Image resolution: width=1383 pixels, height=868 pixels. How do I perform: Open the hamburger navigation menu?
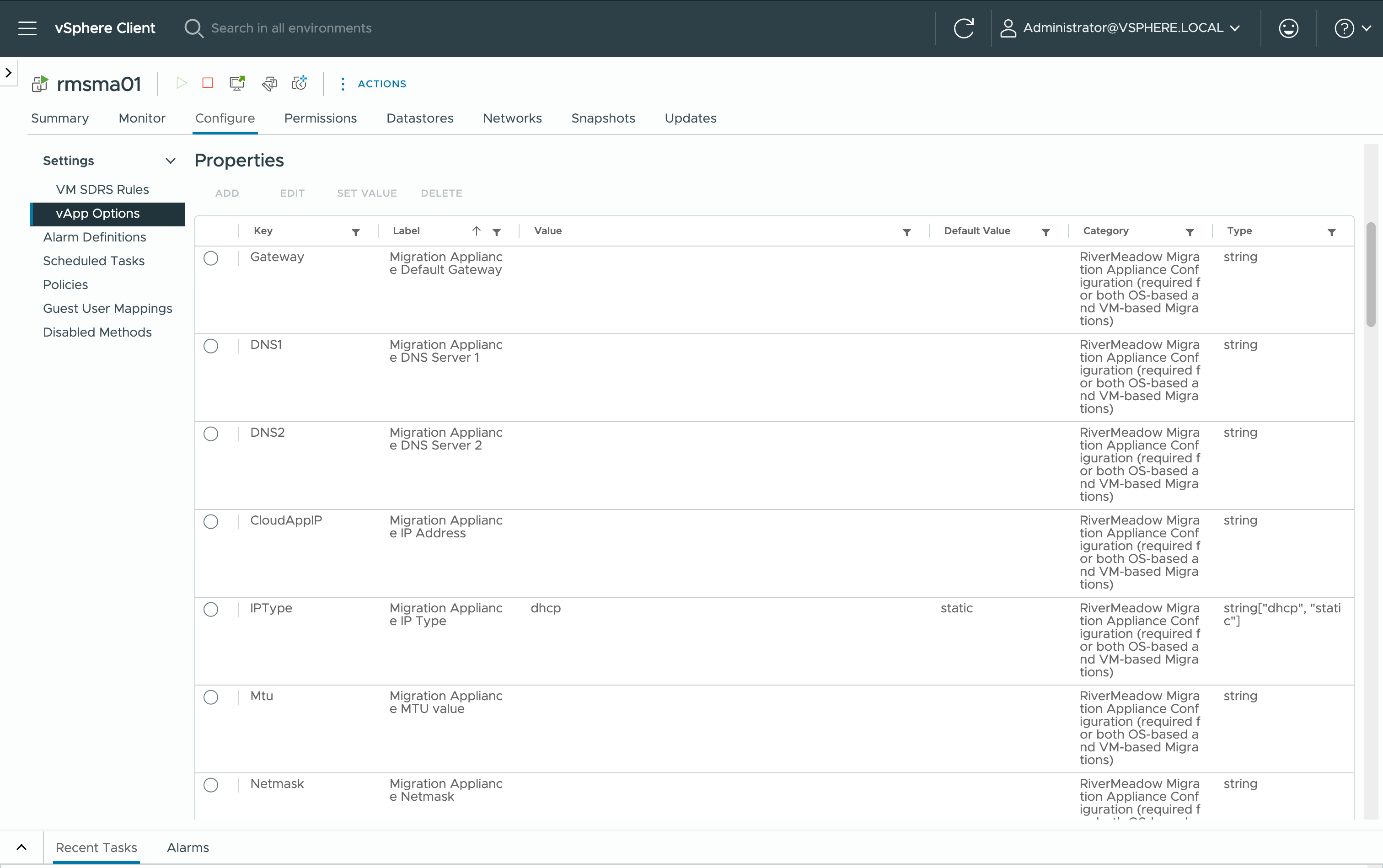(x=27, y=28)
